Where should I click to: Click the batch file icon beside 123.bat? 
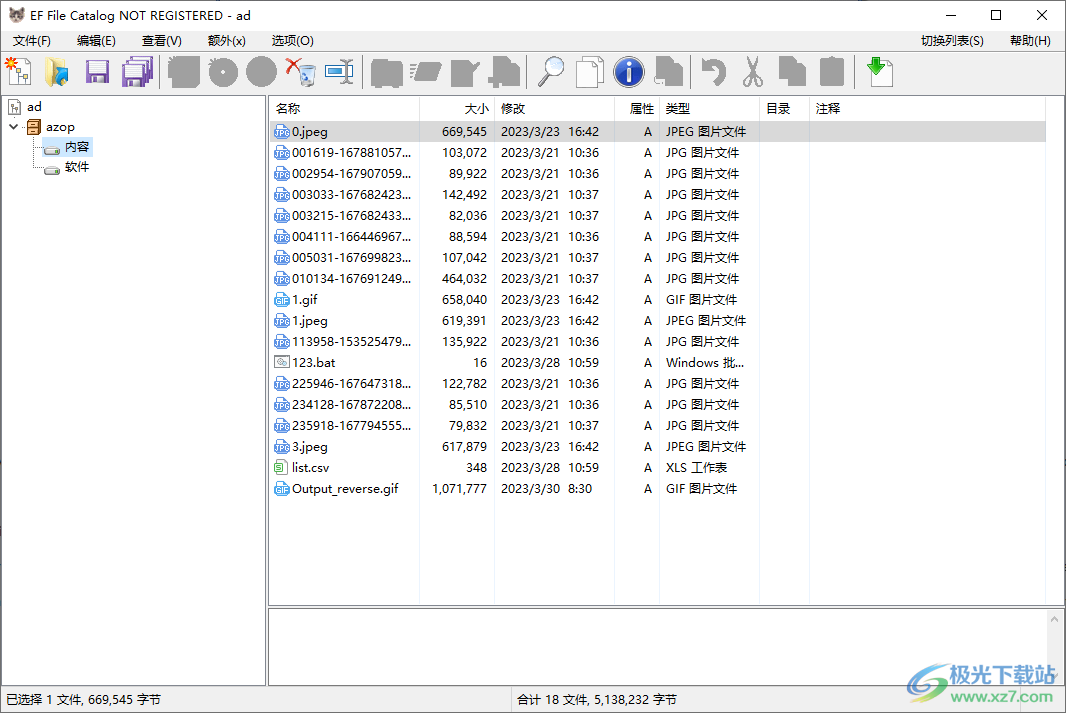[x=281, y=362]
